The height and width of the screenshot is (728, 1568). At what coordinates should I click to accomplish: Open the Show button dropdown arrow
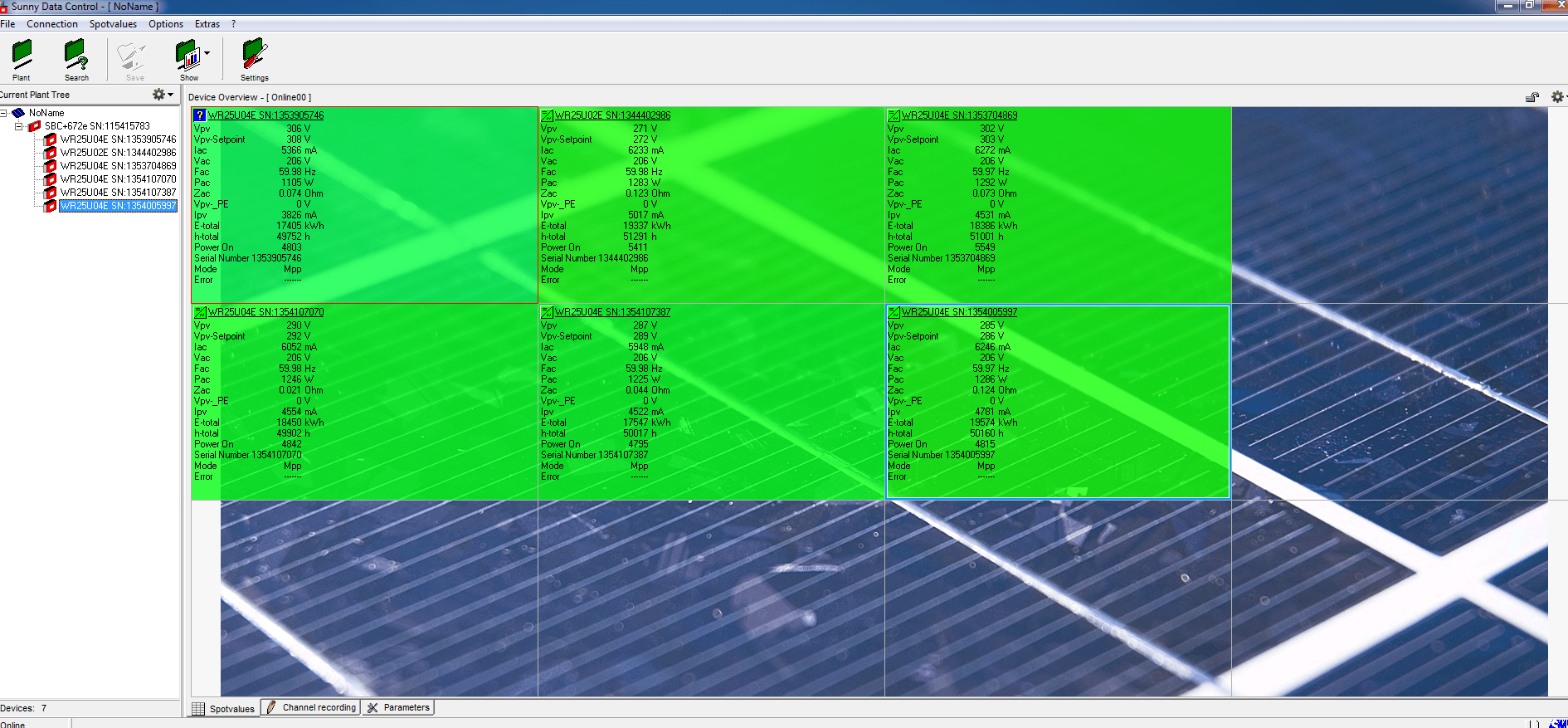(207, 54)
